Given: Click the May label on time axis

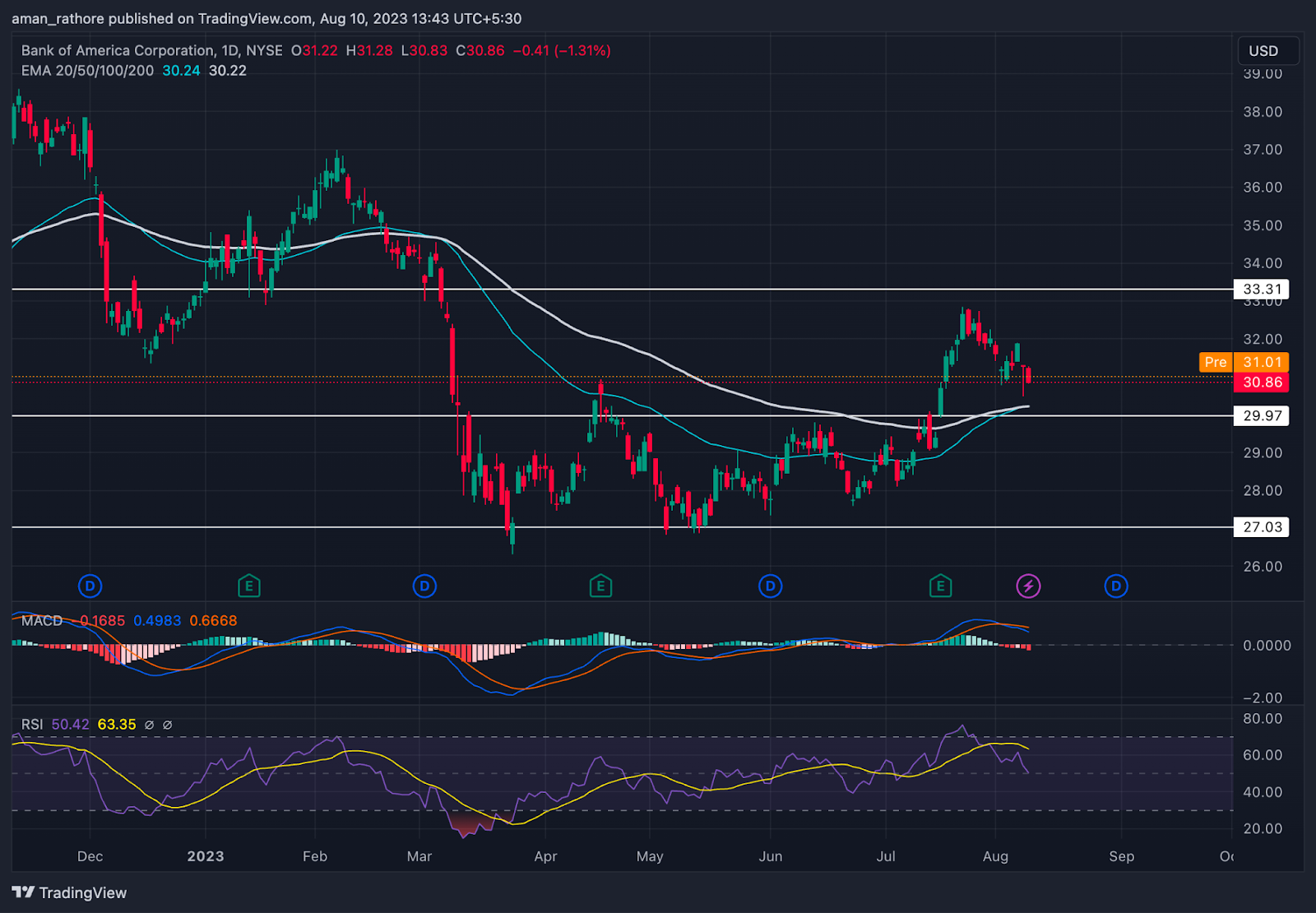Looking at the screenshot, I should (650, 856).
